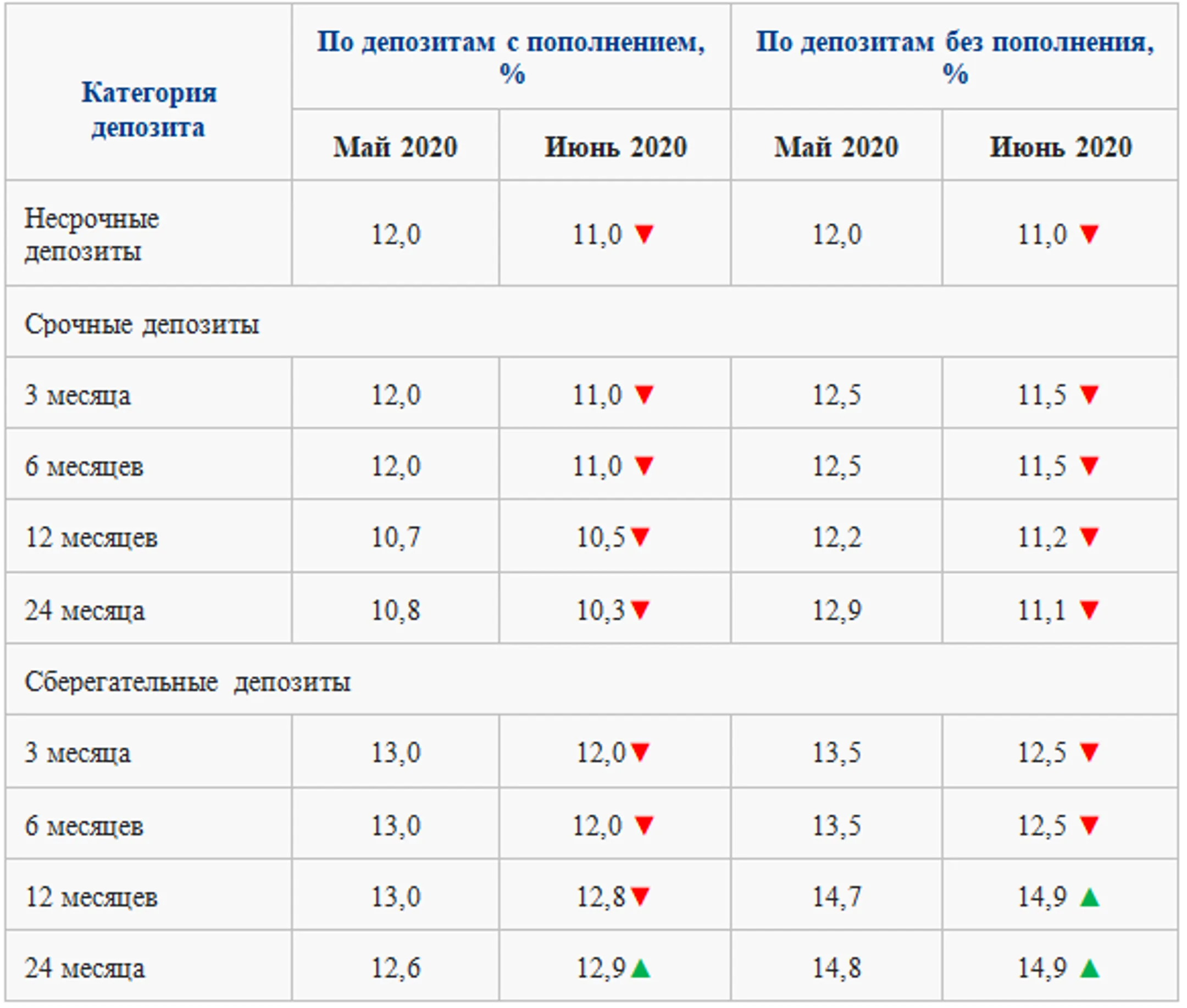Click green arrow in Сберегательные 12 месяцев 14,9 cell
The image size is (1187, 1008).
[1089, 896]
